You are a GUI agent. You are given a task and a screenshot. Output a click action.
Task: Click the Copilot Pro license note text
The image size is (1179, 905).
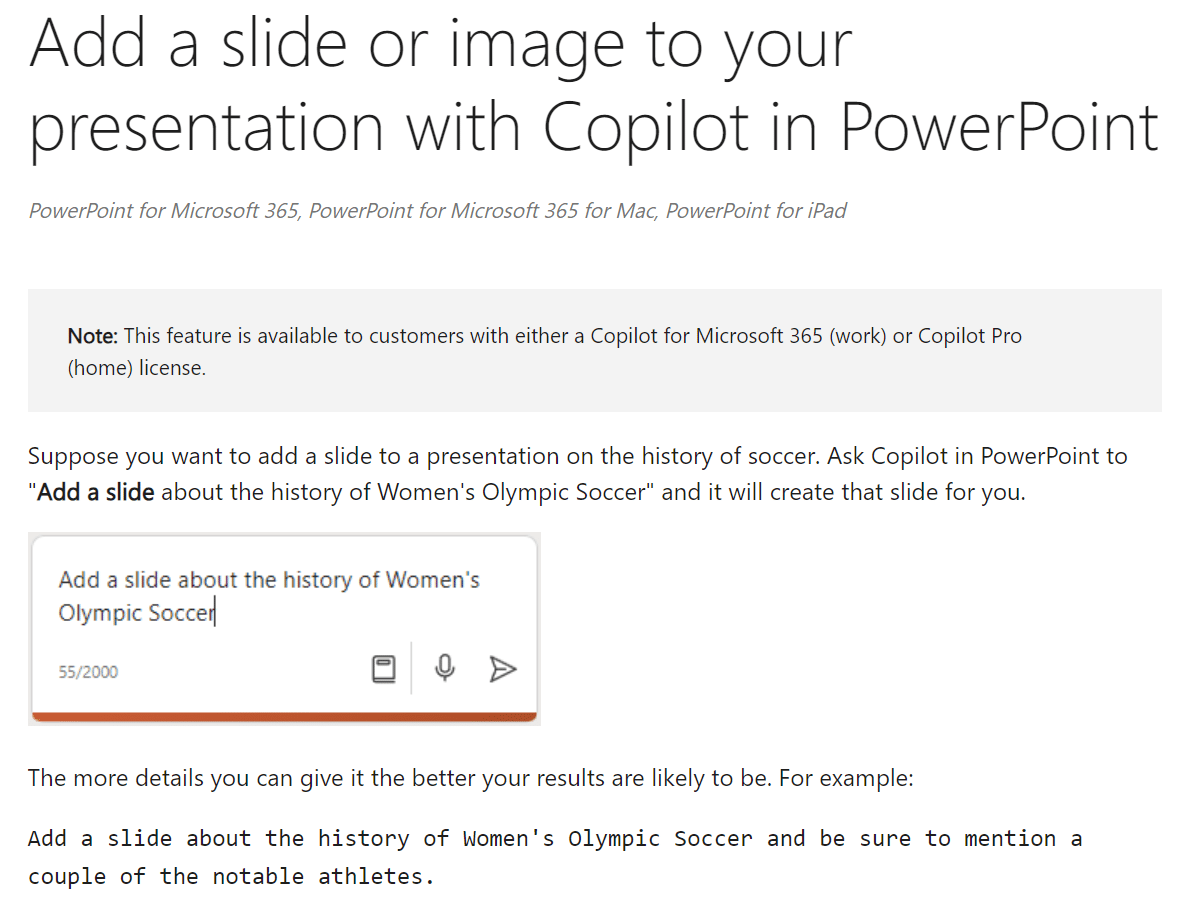pos(544,352)
